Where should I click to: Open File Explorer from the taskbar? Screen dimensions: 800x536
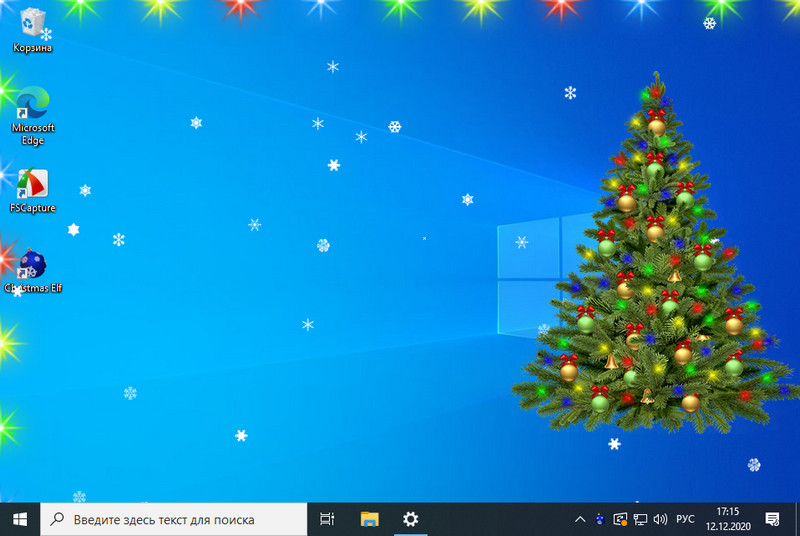point(369,519)
